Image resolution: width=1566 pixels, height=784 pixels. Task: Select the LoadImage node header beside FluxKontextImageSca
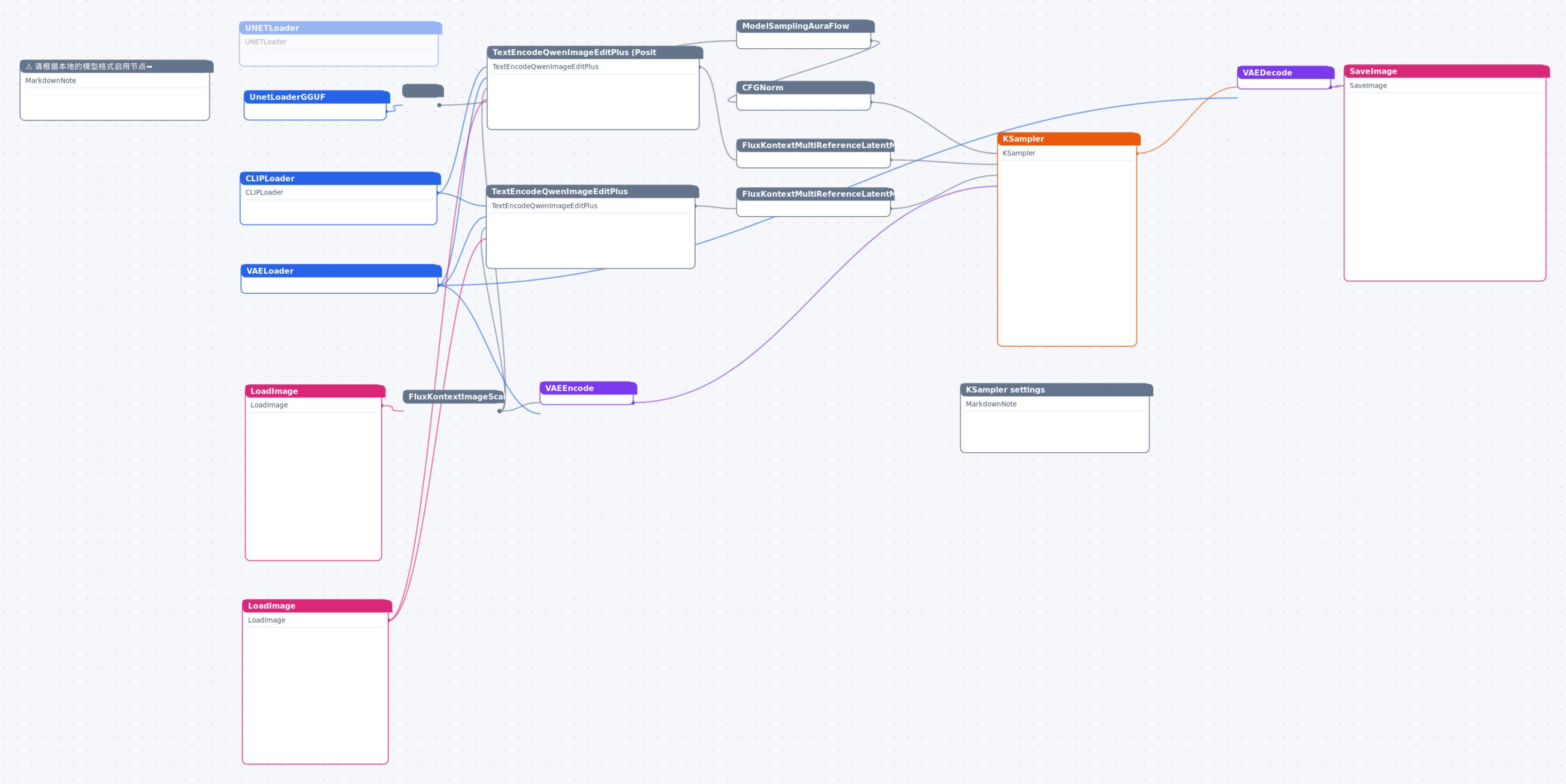click(x=315, y=391)
